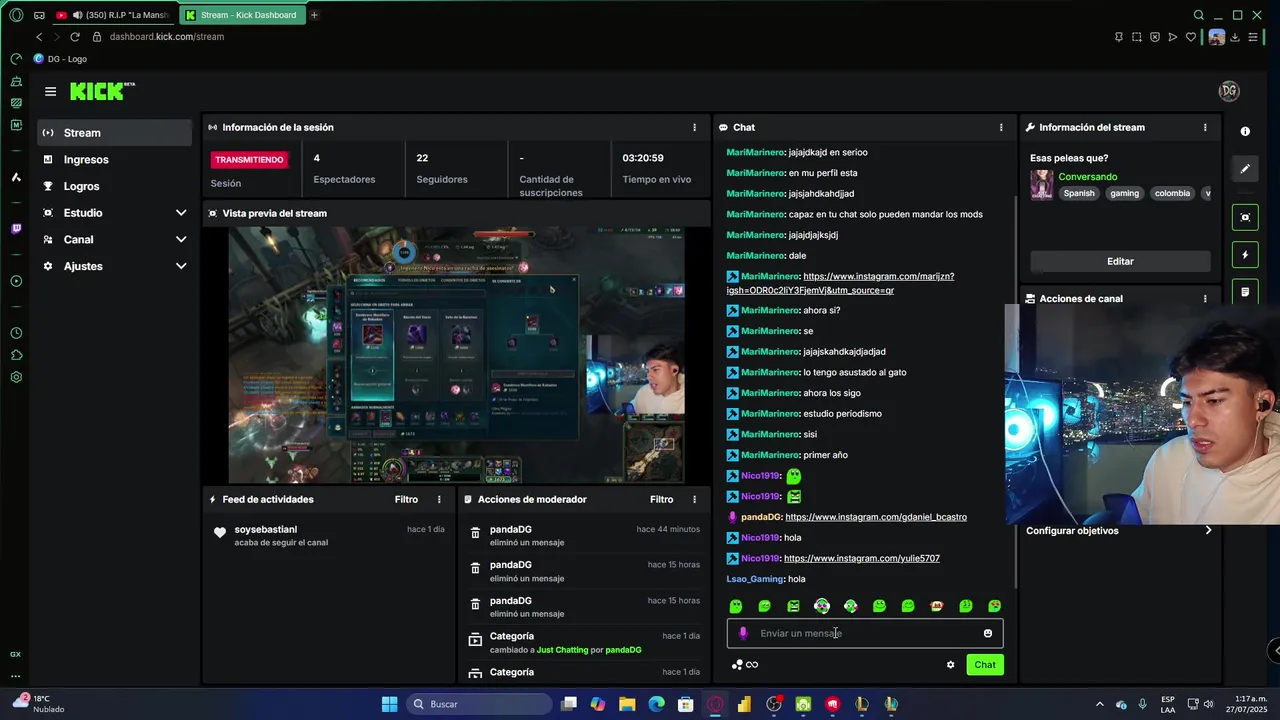This screenshot has height=720, width=1280.
Task: Click the KICK logo
Action: tap(102, 91)
